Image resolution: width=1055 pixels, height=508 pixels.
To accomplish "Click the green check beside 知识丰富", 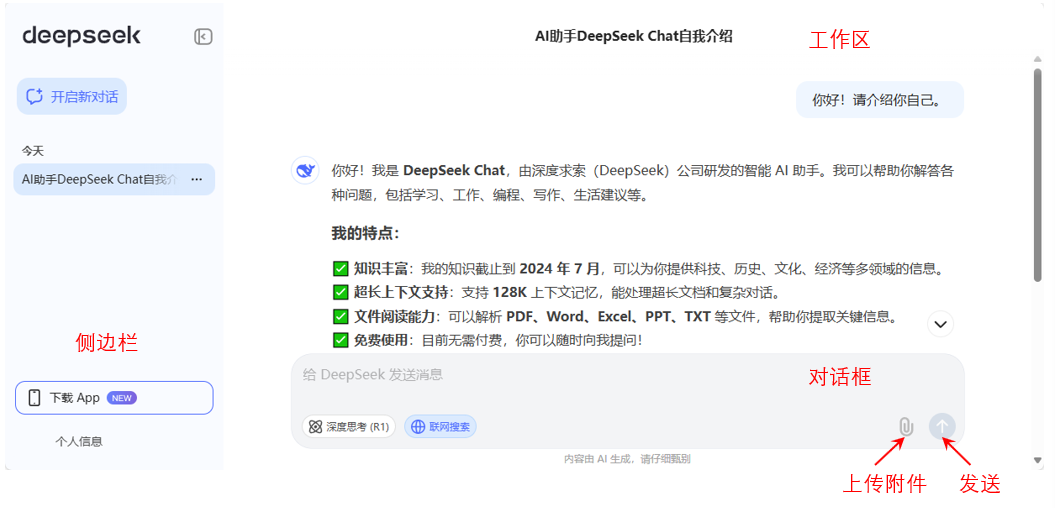I will coord(340,269).
